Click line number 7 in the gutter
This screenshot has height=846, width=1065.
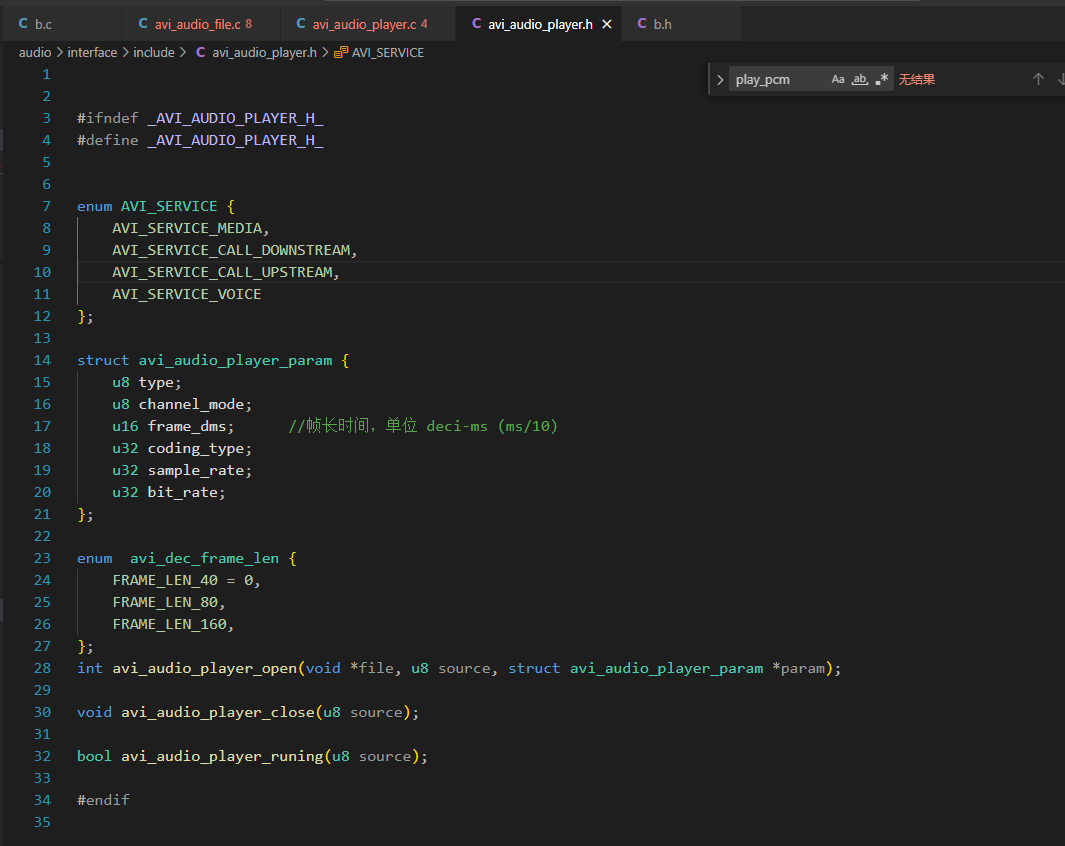pyautogui.click(x=46, y=206)
